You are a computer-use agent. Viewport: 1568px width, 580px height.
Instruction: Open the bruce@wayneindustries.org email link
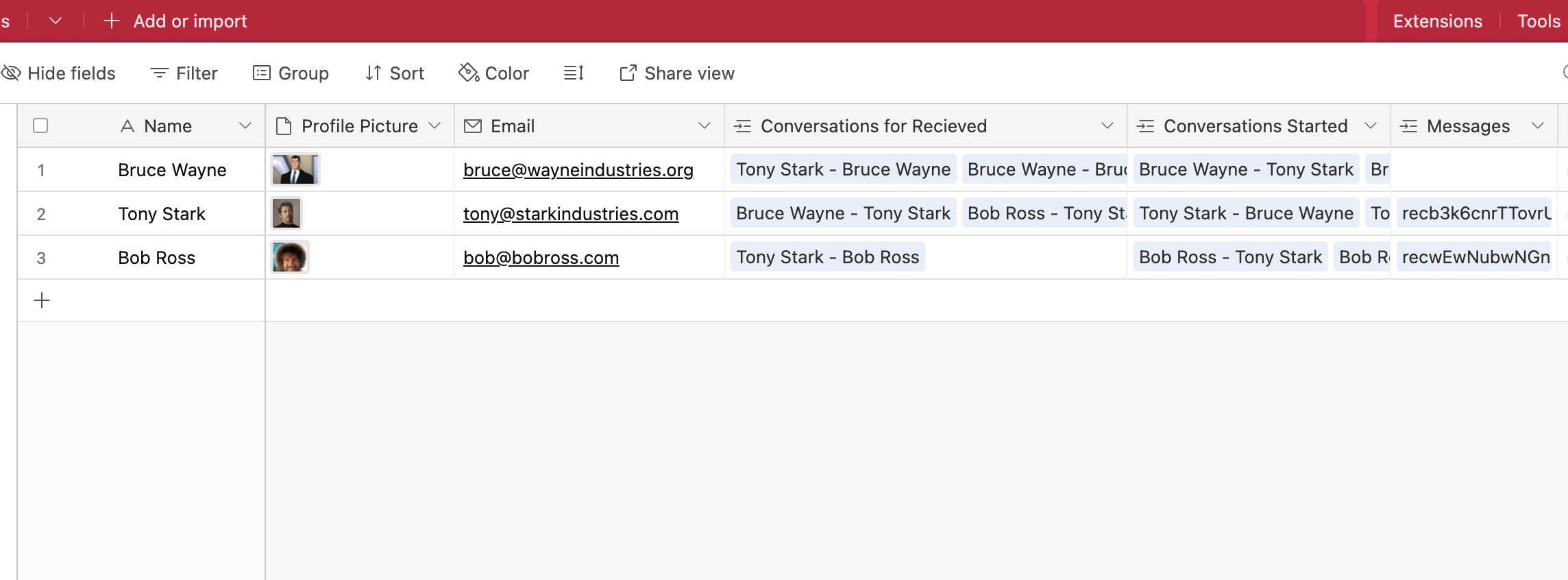point(578,170)
